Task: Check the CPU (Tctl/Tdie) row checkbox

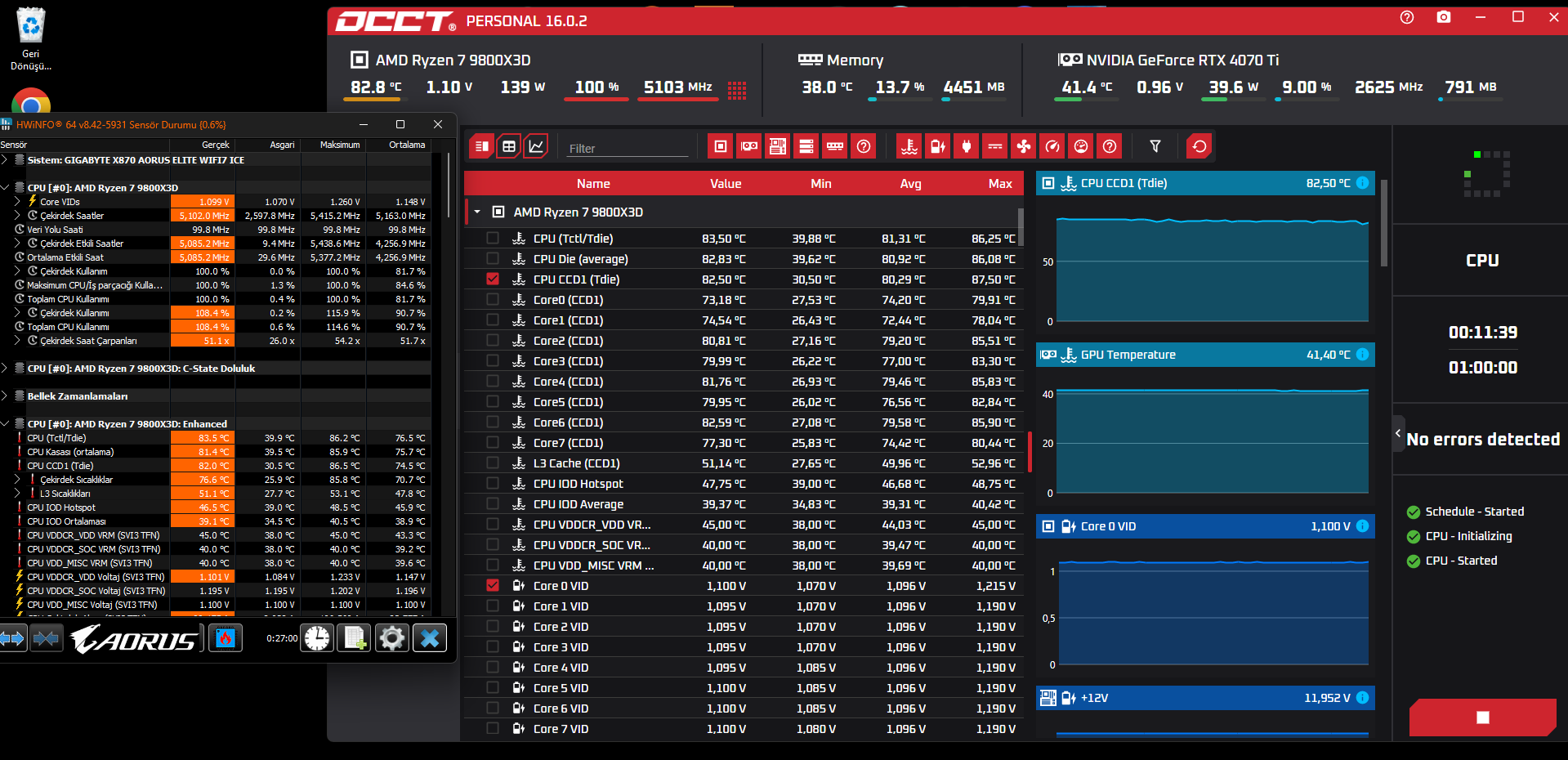Action: (492, 238)
